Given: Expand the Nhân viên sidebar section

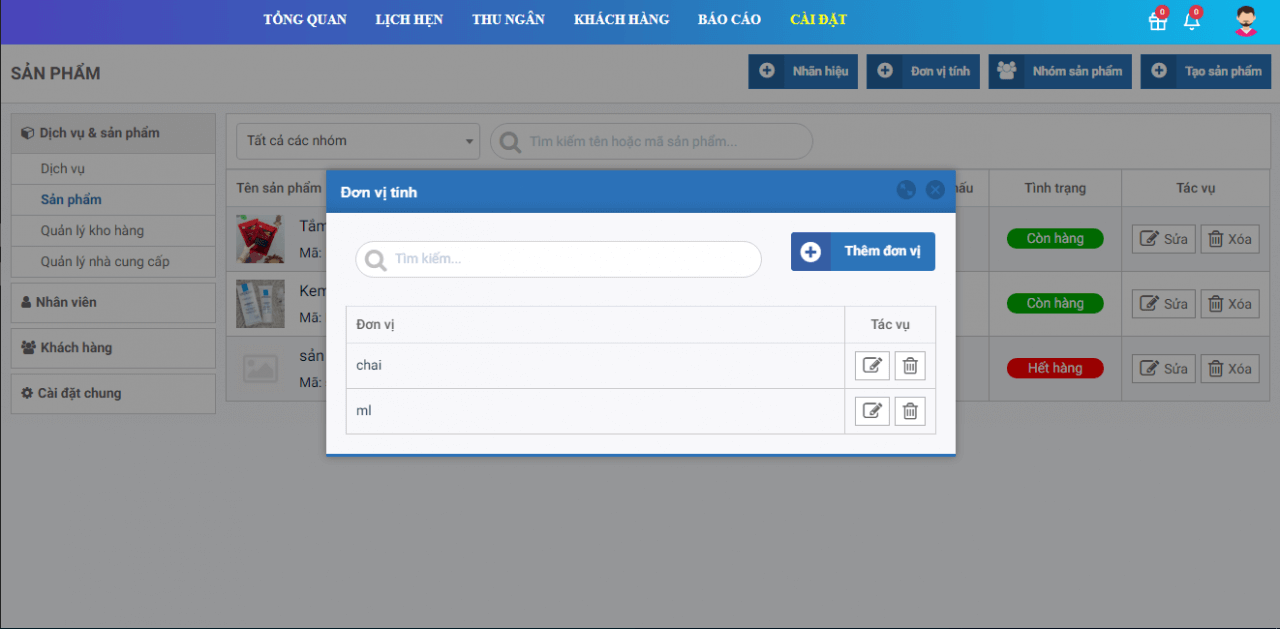Looking at the screenshot, I should point(113,302).
